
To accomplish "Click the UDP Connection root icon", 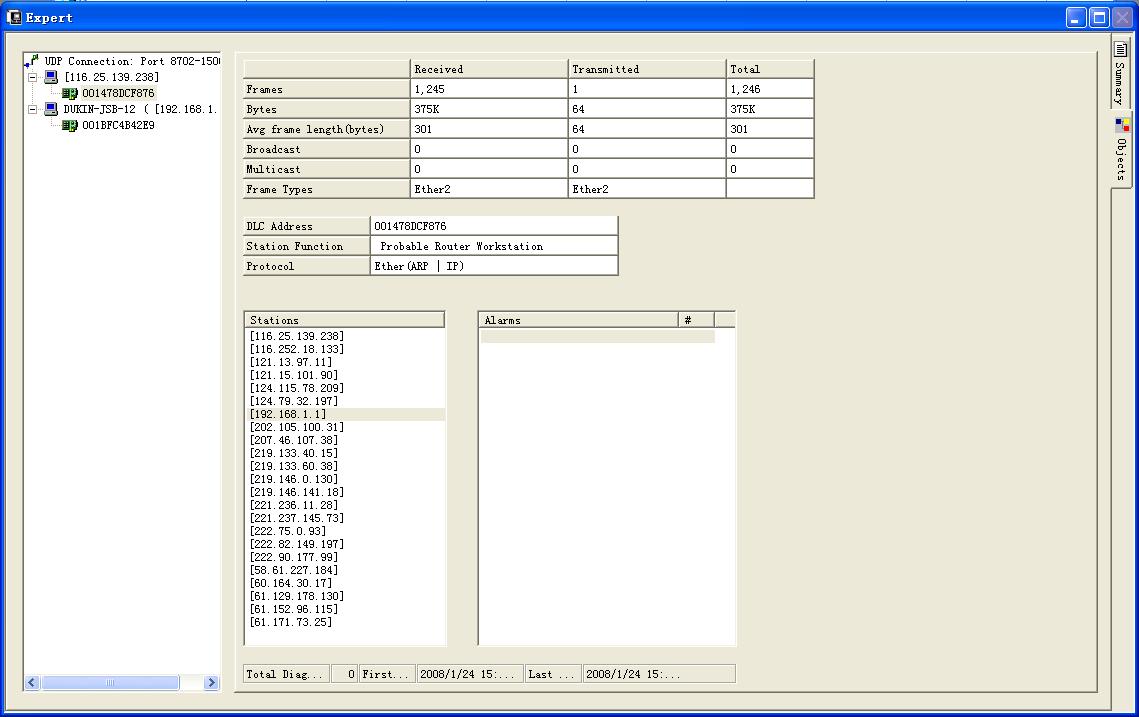I will pyautogui.click(x=33, y=61).
